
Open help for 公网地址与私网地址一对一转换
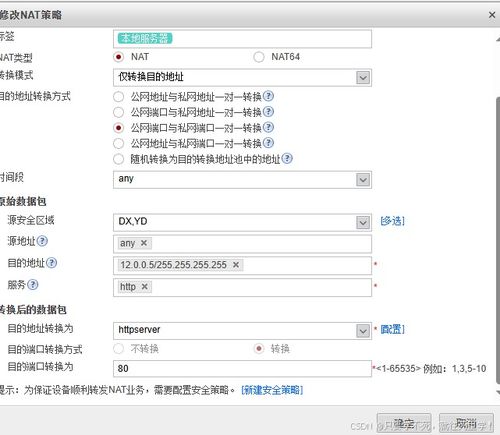pyautogui.click(x=268, y=96)
